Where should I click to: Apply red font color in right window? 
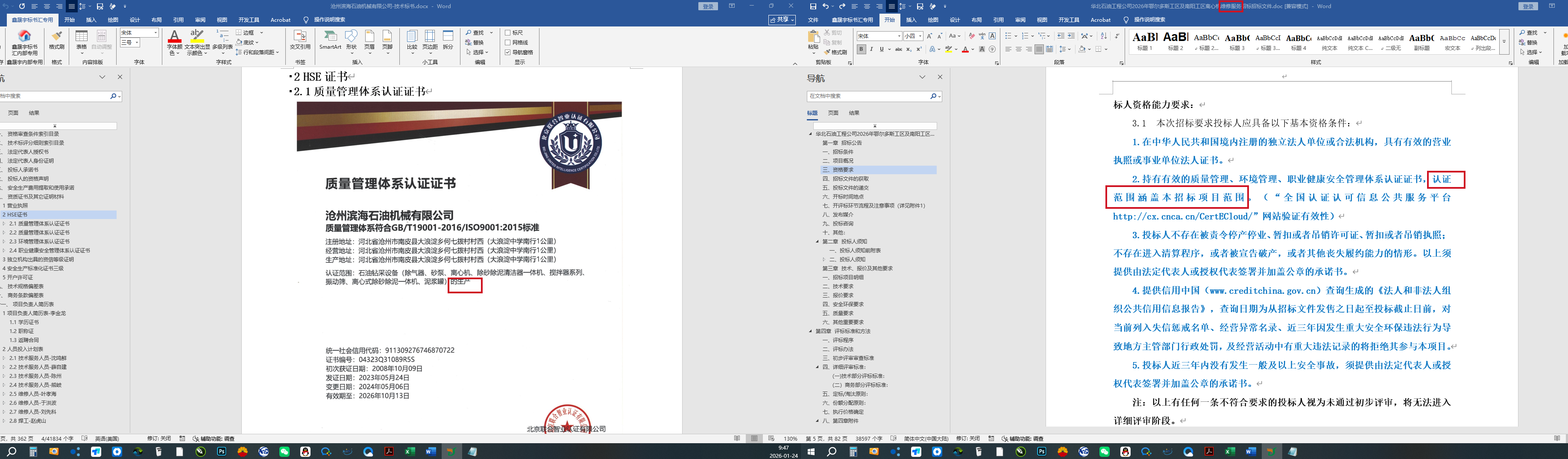click(x=965, y=49)
